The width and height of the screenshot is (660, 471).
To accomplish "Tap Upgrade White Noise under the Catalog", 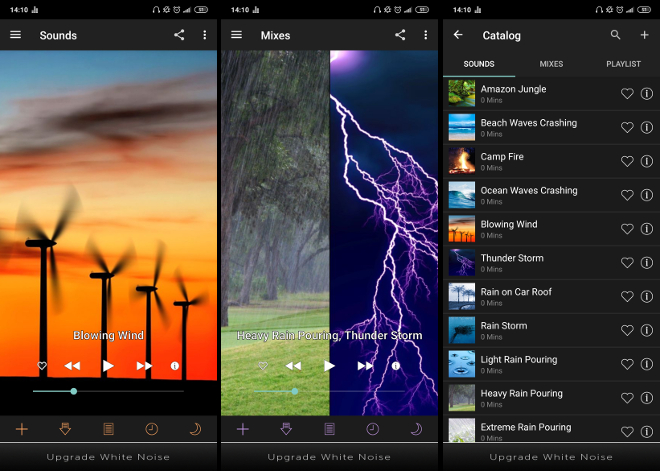I will (x=550, y=457).
